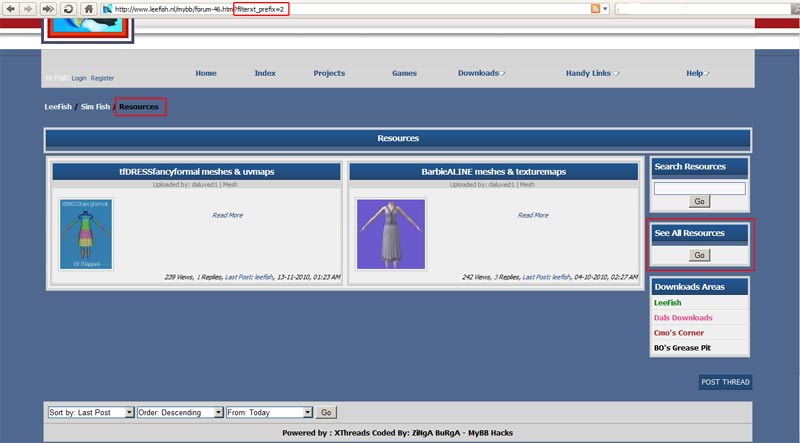800x443 pixels.
Task: Click the POST THREAD button
Action: click(x=724, y=382)
